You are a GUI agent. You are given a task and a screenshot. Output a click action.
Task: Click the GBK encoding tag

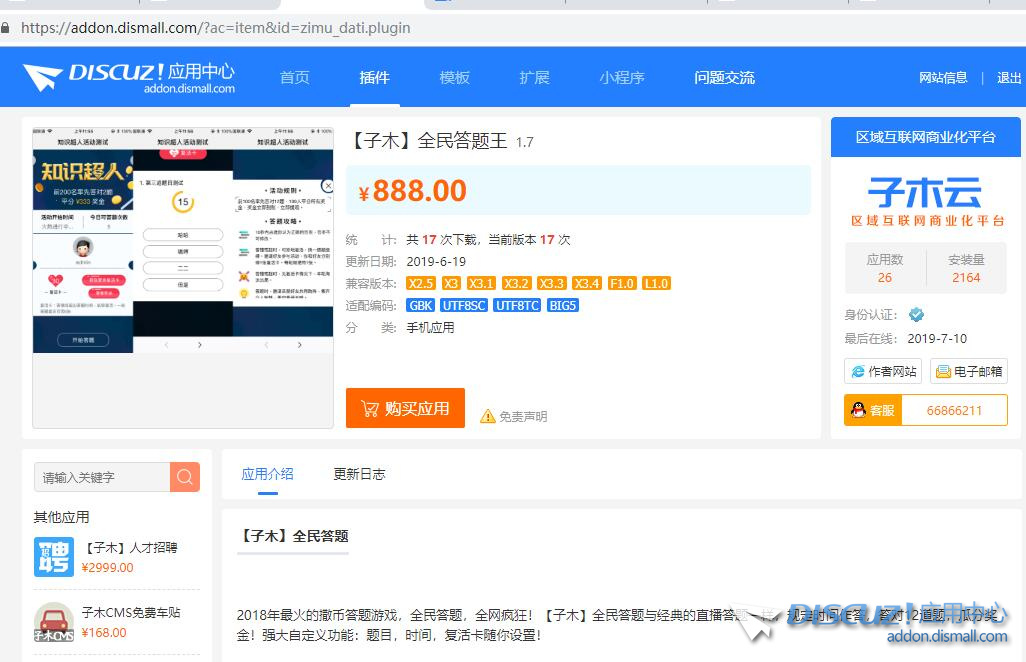421,305
